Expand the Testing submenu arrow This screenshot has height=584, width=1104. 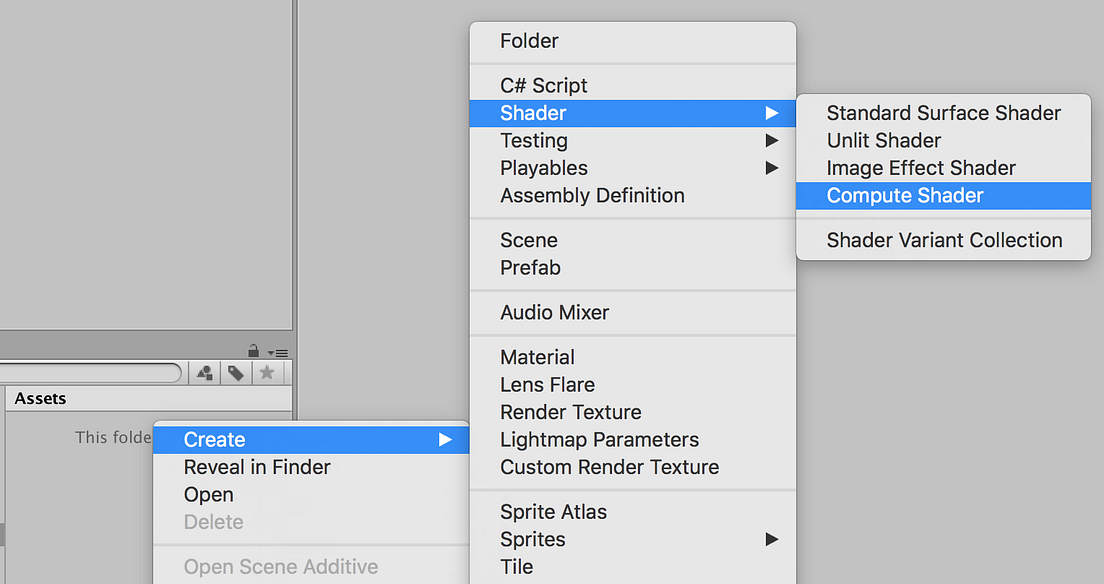point(771,140)
